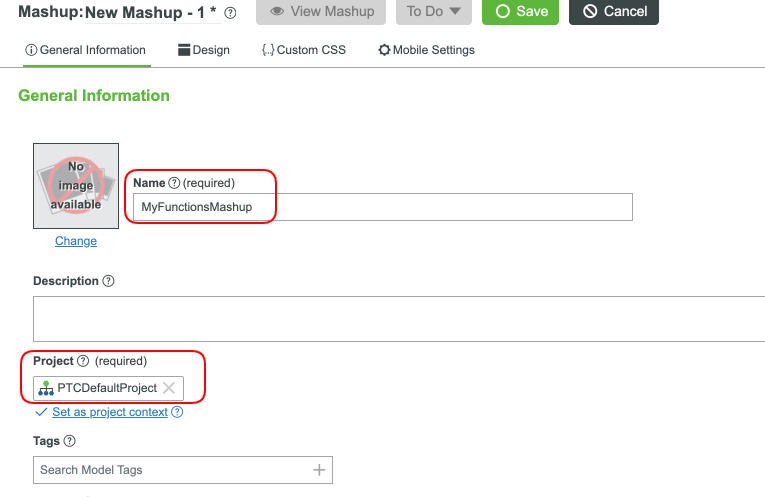Click the PTCDefaultProject project icon
765x497 pixels.
coord(46,388)
